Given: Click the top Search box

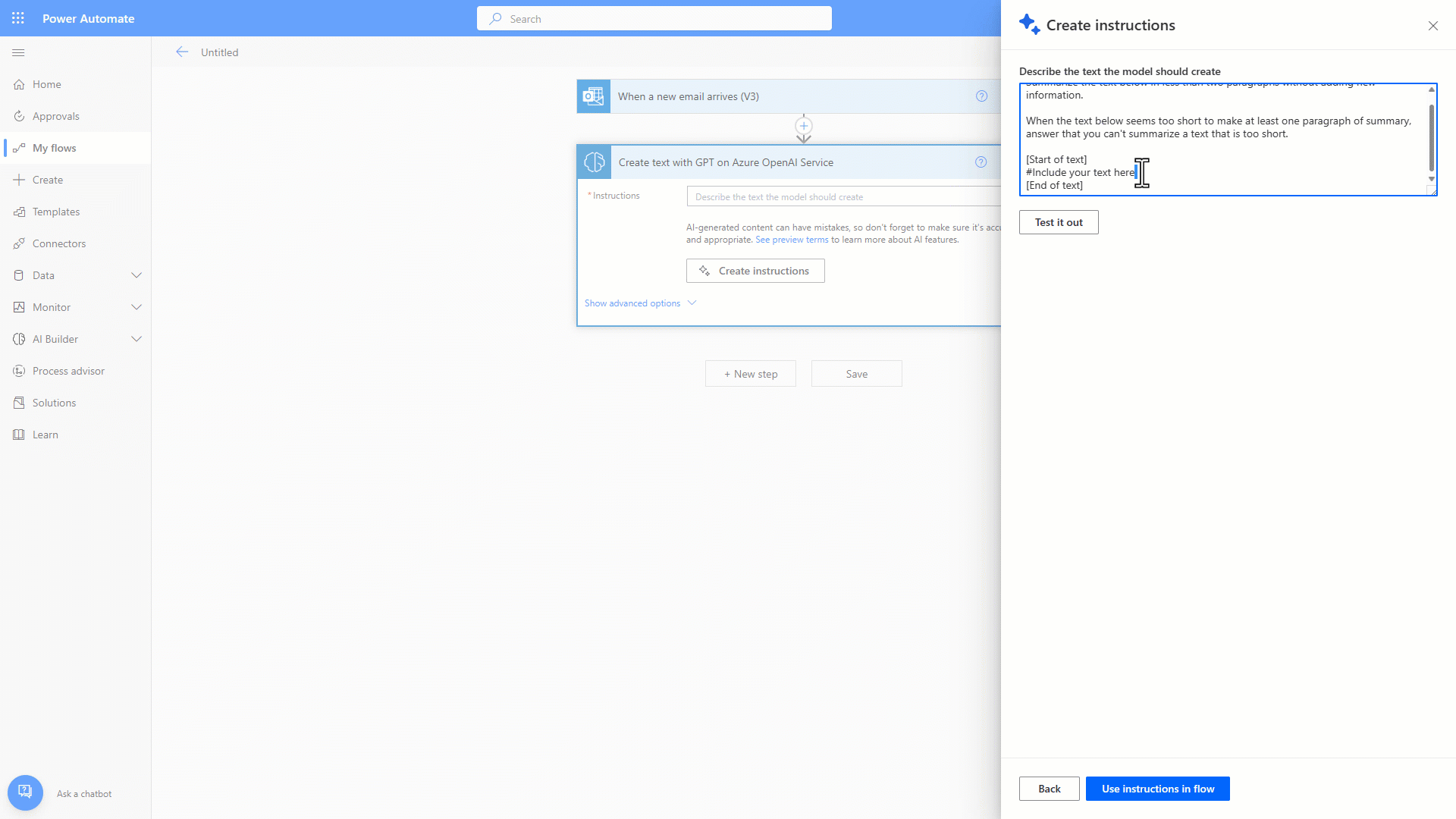Looking at the screenshot, I should coord(654,19).
